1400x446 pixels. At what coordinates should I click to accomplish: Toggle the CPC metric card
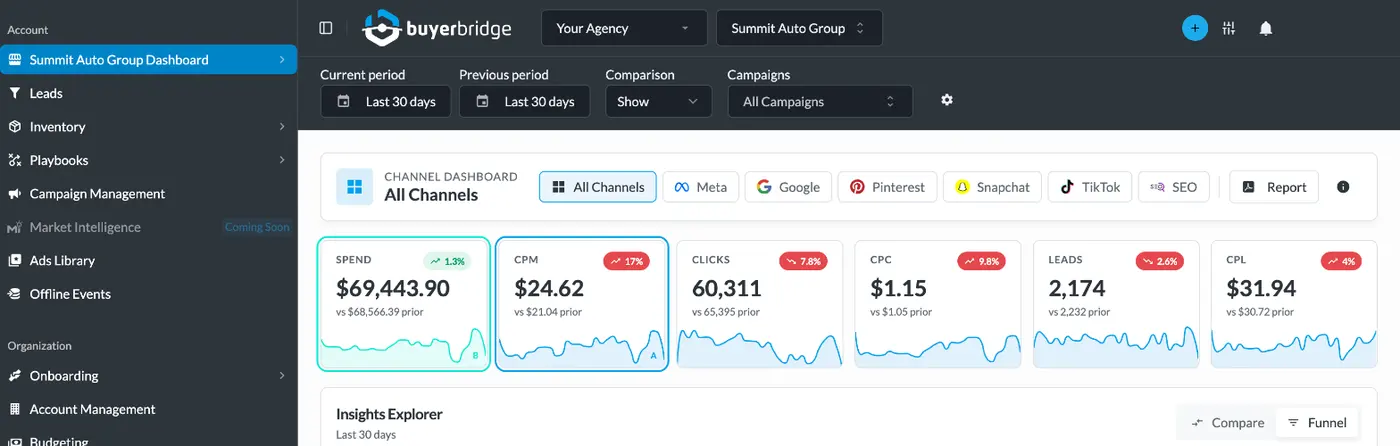pyautogui.click(x=938, y=304)
